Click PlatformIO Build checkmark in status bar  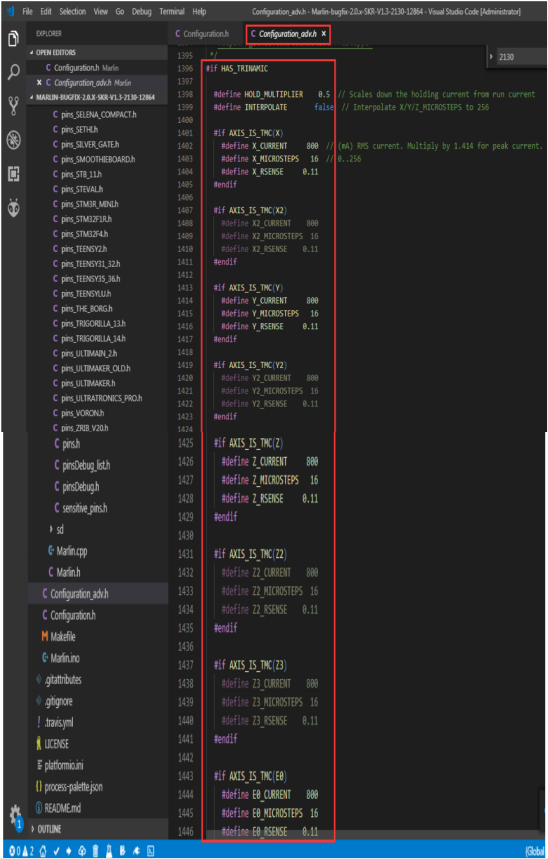point(56,851)
